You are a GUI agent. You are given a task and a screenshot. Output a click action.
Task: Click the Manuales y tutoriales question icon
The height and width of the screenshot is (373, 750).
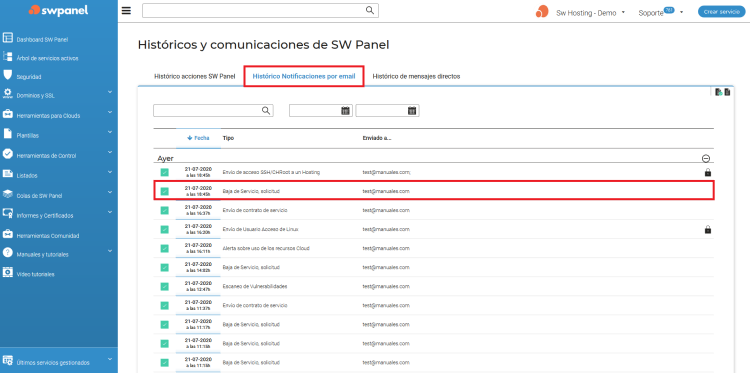(8, 253)
